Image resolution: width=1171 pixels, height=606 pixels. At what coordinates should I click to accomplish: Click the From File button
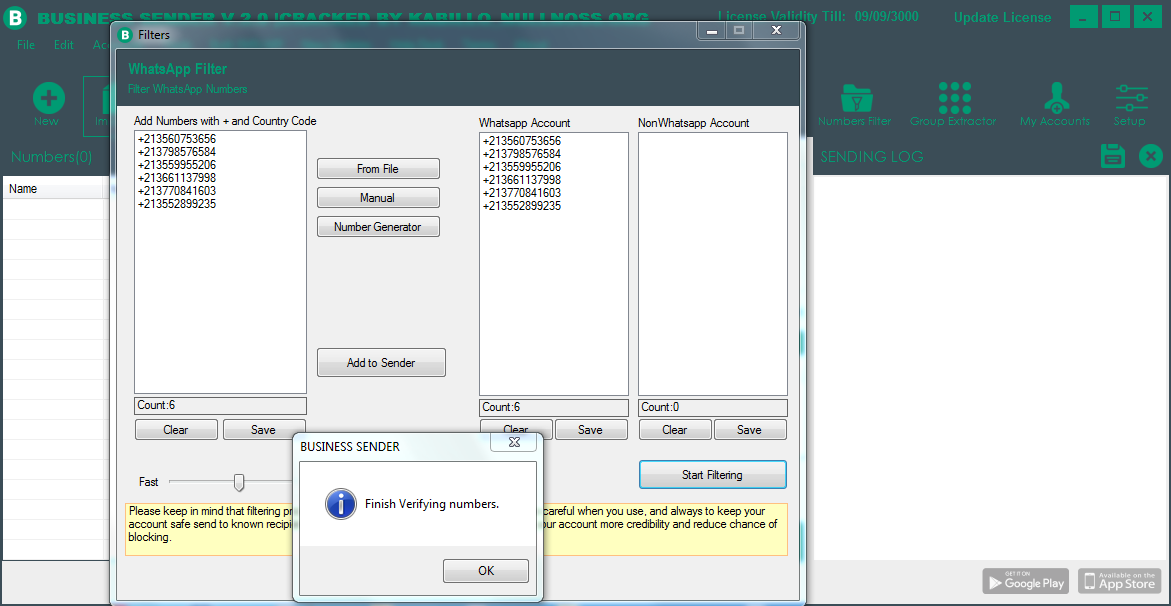click(378, 169)
